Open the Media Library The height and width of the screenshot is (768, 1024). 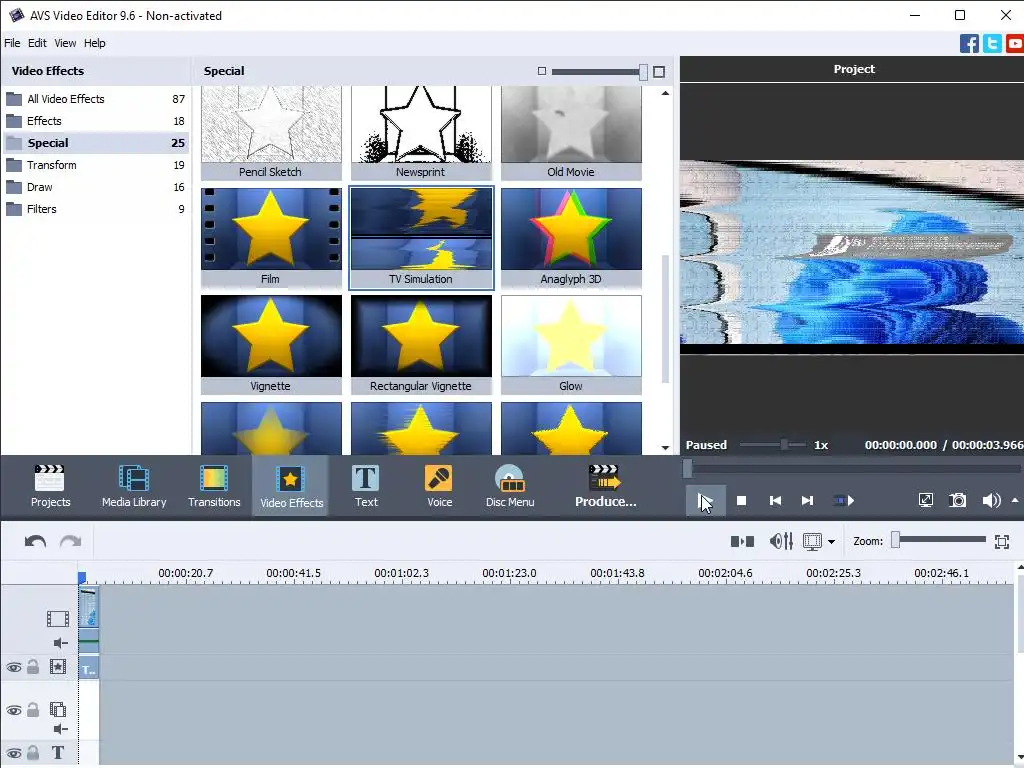coord(134,486)
